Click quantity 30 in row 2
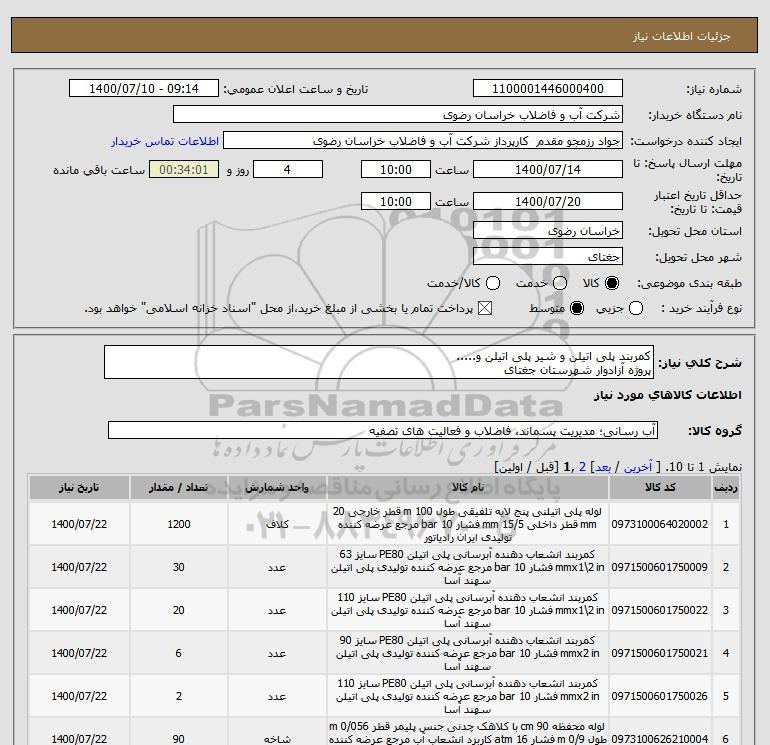 [178, 567]
